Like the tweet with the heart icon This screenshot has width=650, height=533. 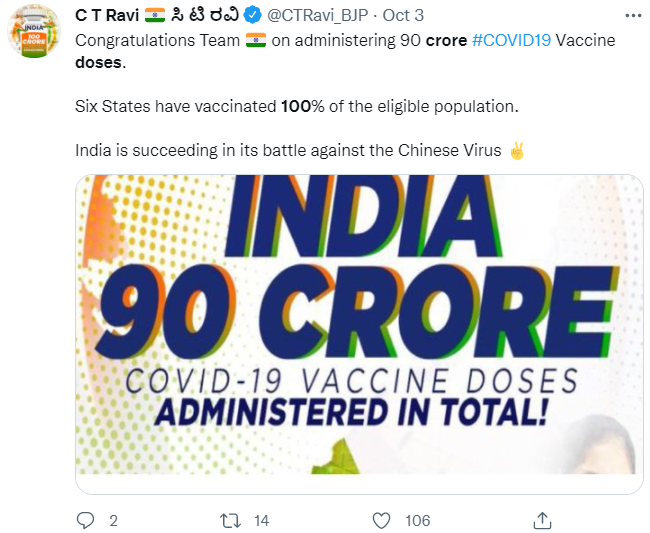point(381,520)
